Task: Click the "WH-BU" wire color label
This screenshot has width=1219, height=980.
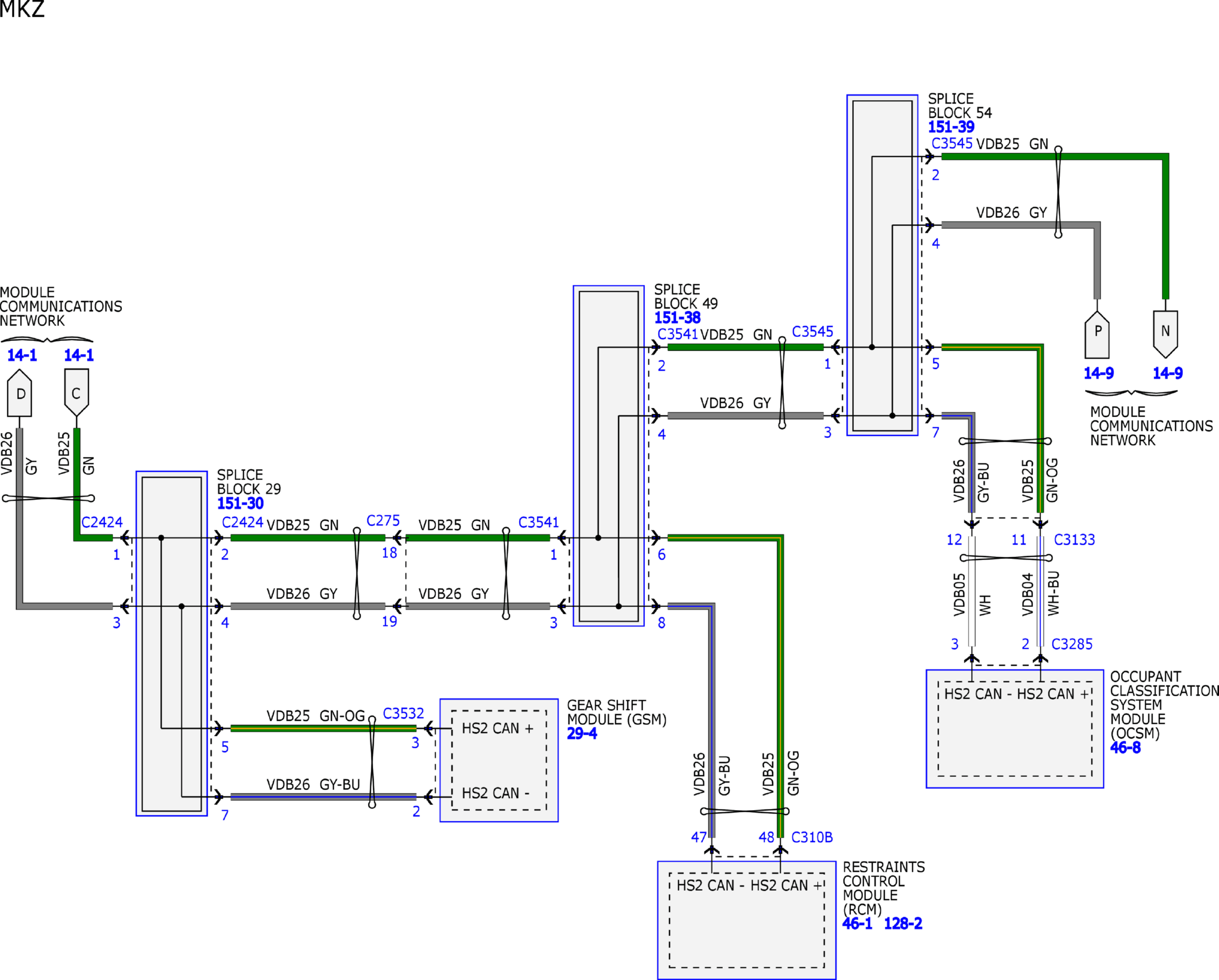Action: pyautogui.click(x=1053, y=594)
